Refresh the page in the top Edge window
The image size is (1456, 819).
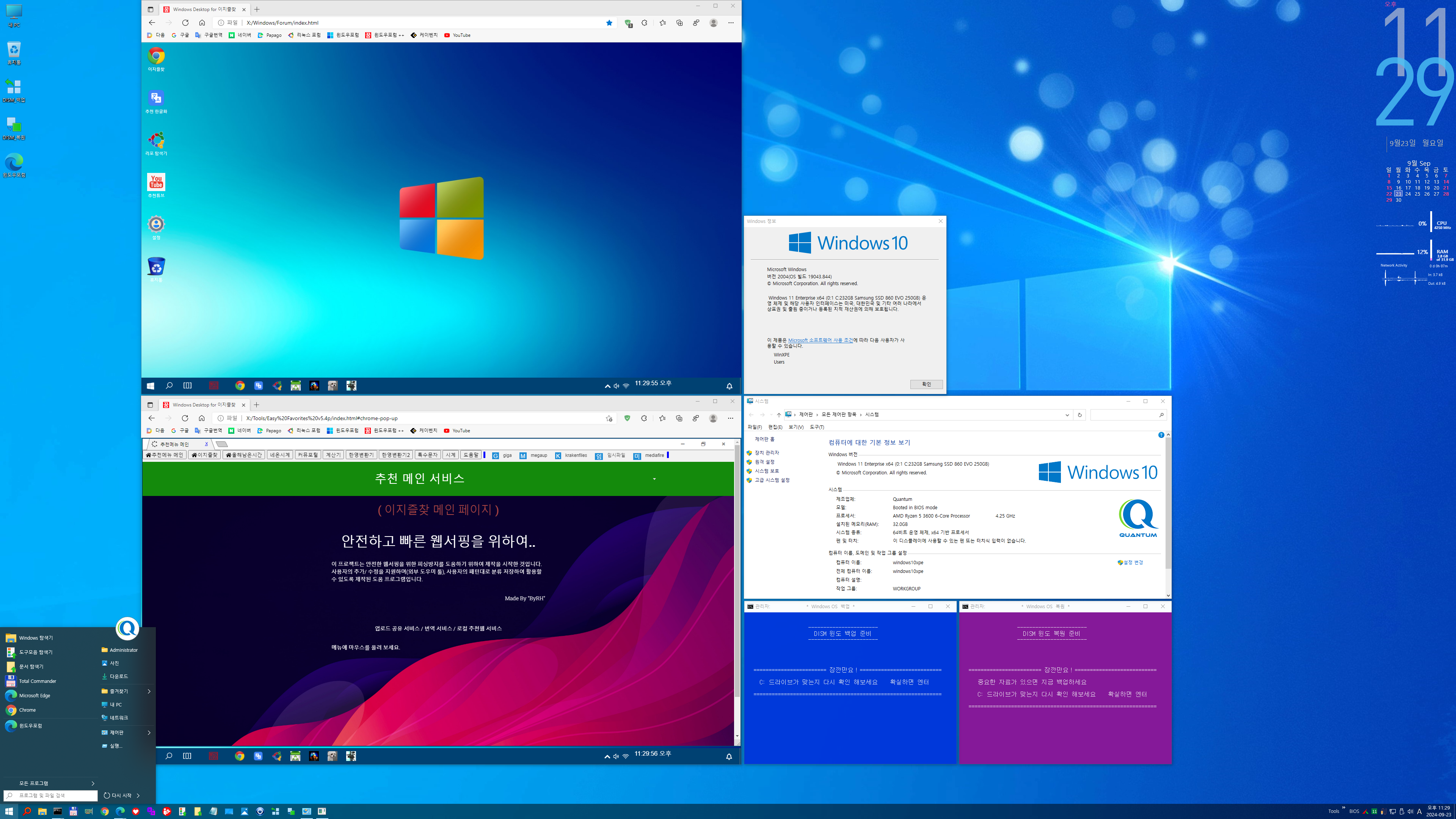(185, 23)
